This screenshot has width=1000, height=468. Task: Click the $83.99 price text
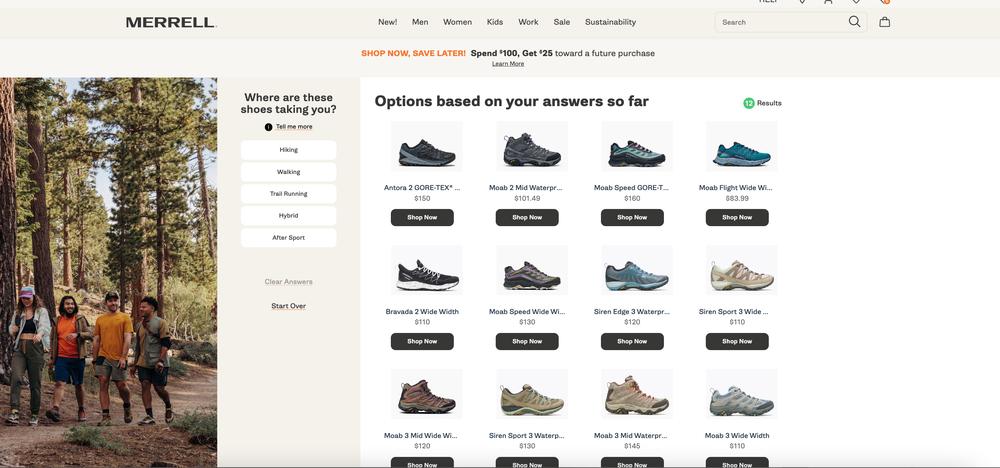[x=737, y=198]
